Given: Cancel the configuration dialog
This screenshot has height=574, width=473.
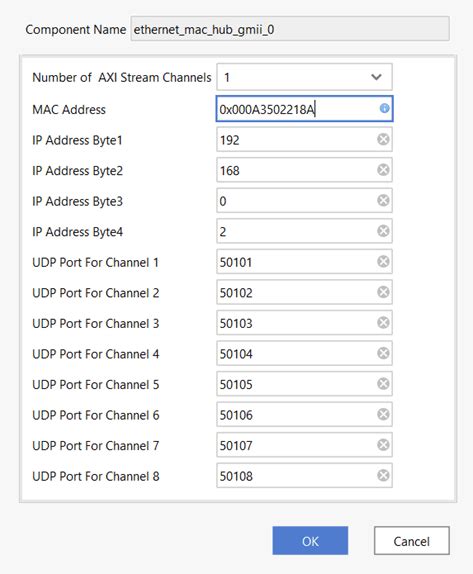Looking at the screenshot, I should 411,541.
